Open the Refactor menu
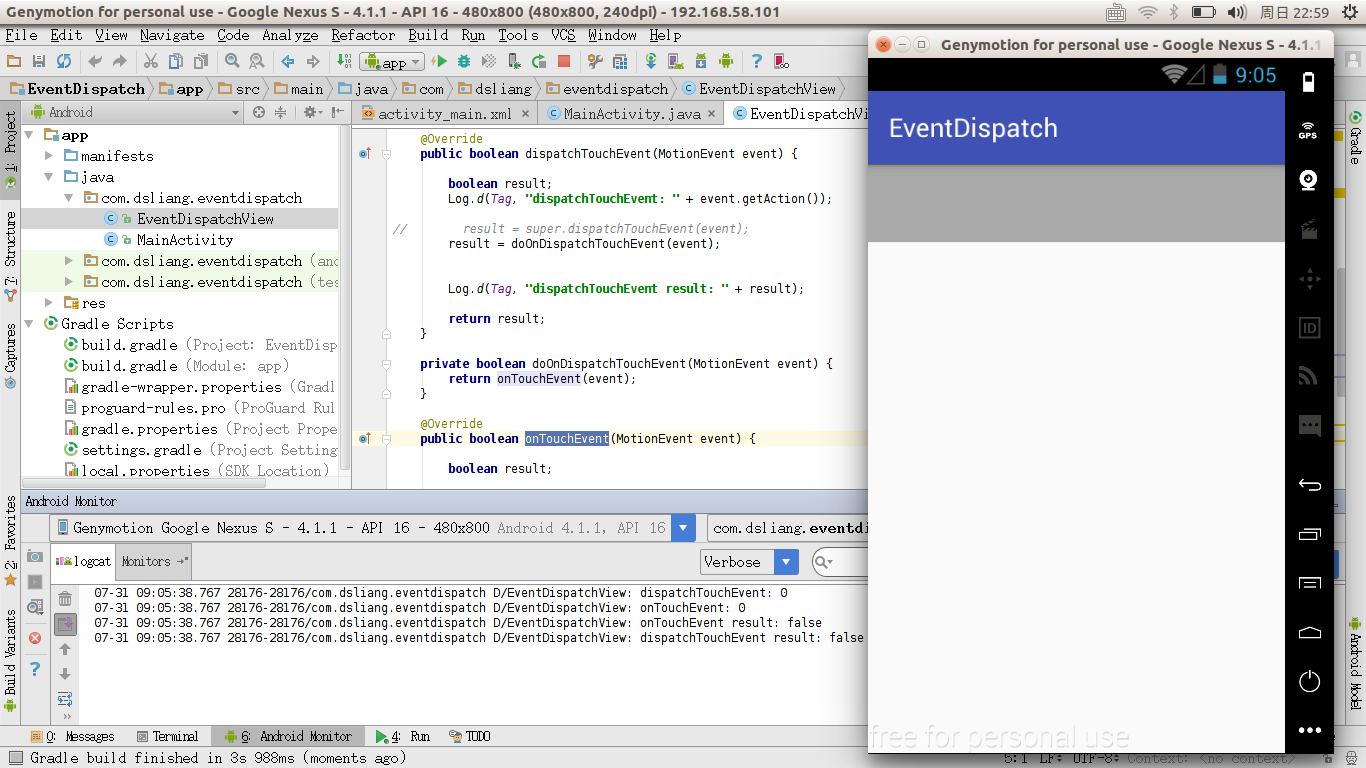Viewport: 1366px width, 768px height. click(x=363, y=35)
